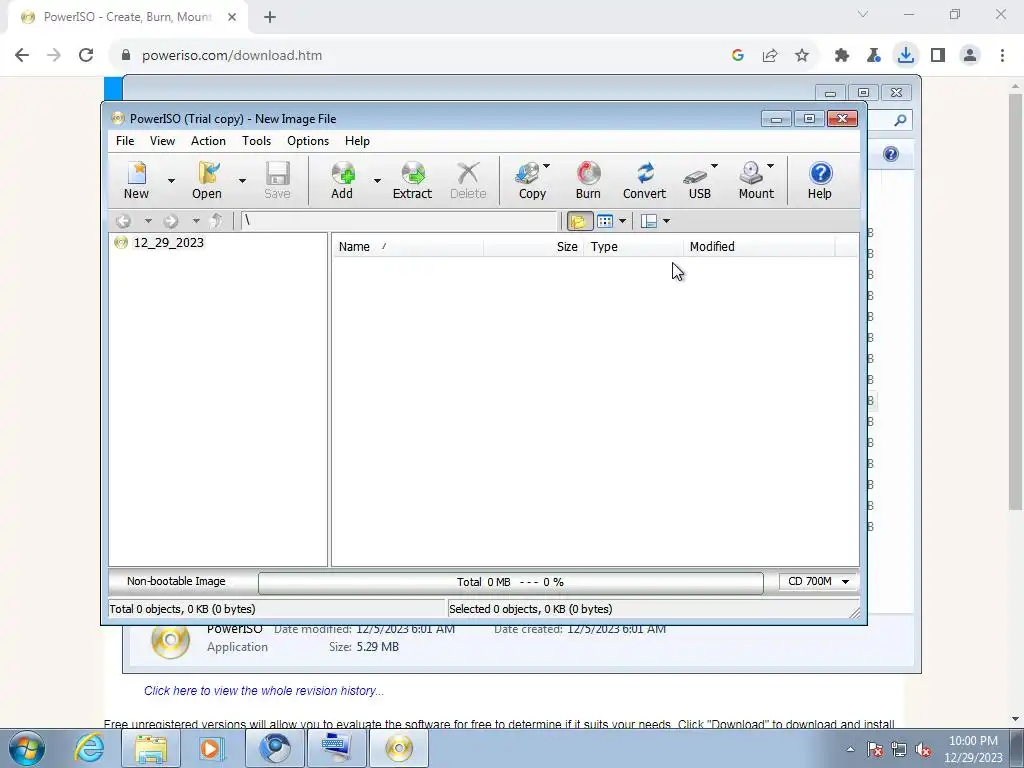Screen dimensions: 1024x768
Task: Open the File menu
Action: coord(125,141)
